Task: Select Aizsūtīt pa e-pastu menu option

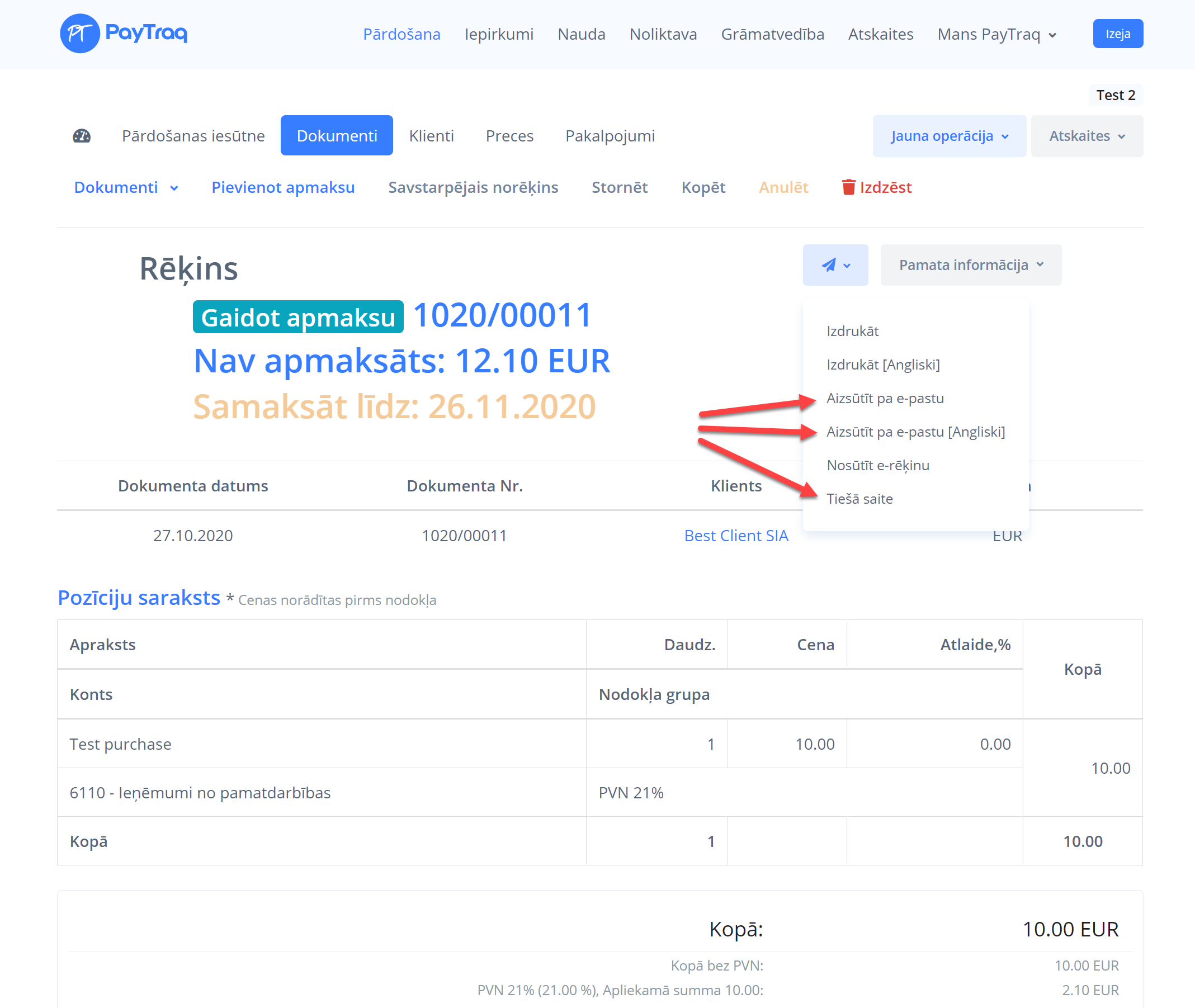Action: pos(885,398)
